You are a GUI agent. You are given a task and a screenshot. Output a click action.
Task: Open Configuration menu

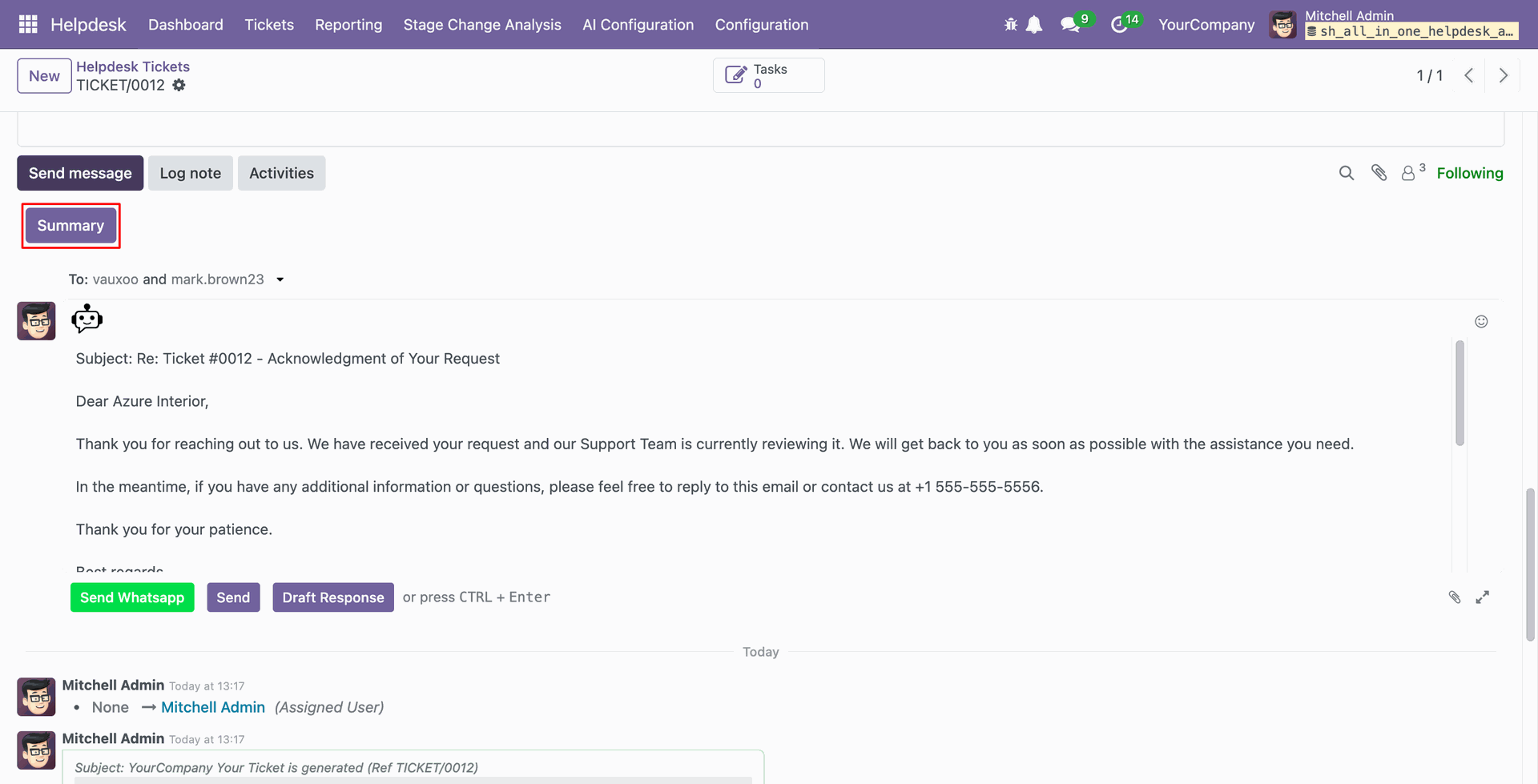pyautogui.click(x=762, y=25)
